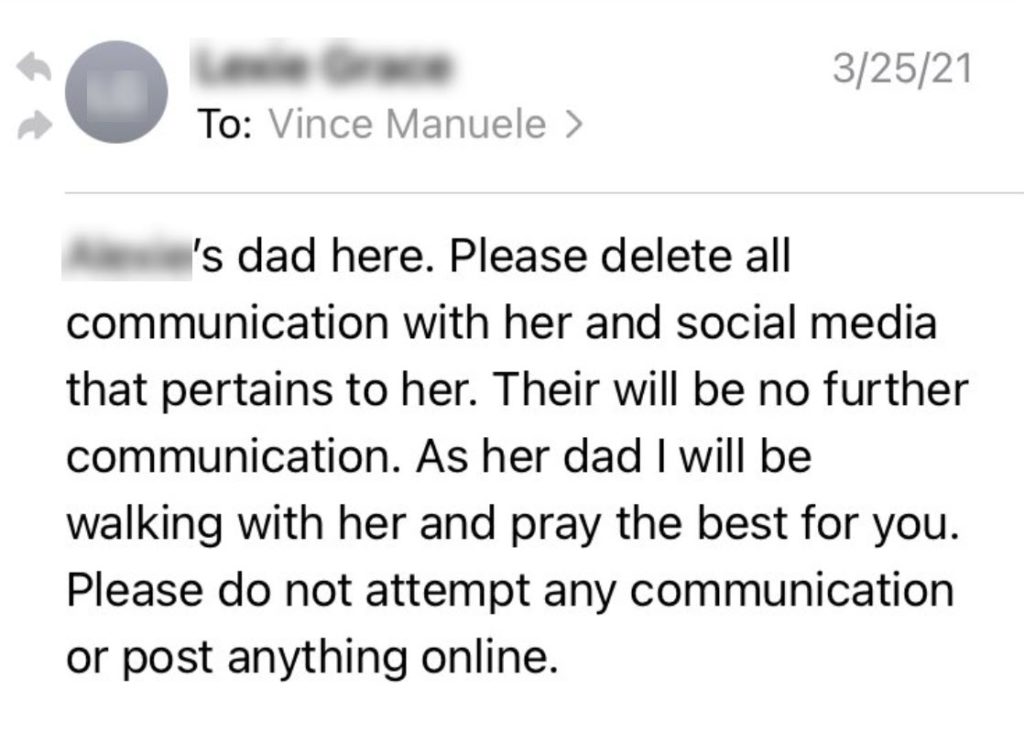This screenshot has width=1024, height=733.
Task: Select recipient Vince Manuele
Action: (408, 125)
